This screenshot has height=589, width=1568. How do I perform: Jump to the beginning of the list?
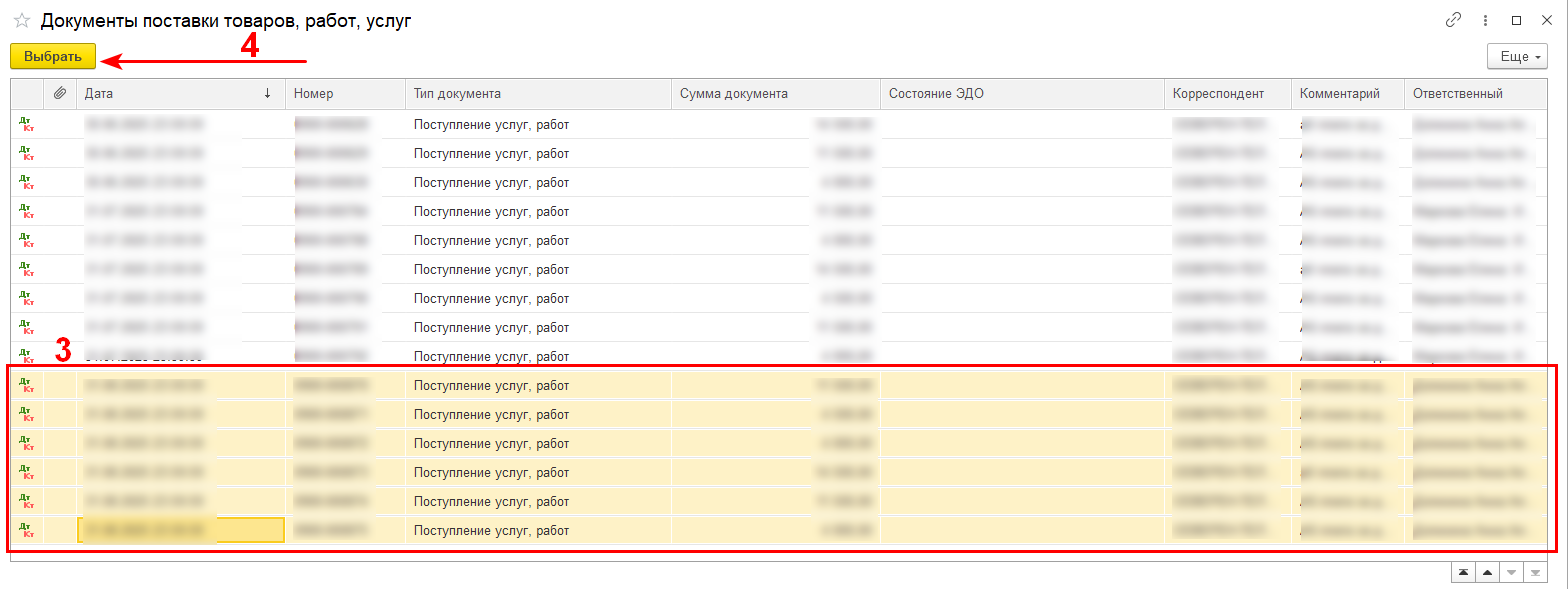pos(1463,572)
